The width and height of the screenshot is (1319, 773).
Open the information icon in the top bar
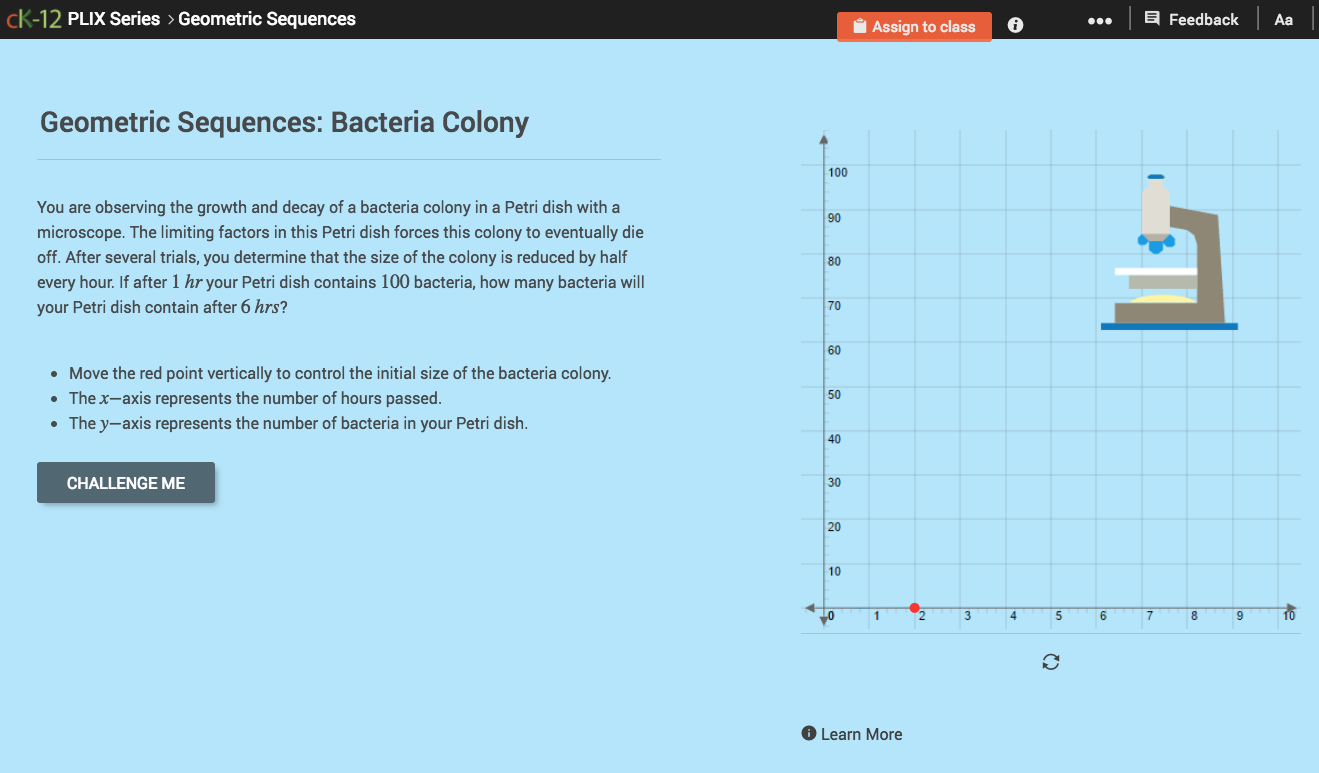[x=1014, y=25]
